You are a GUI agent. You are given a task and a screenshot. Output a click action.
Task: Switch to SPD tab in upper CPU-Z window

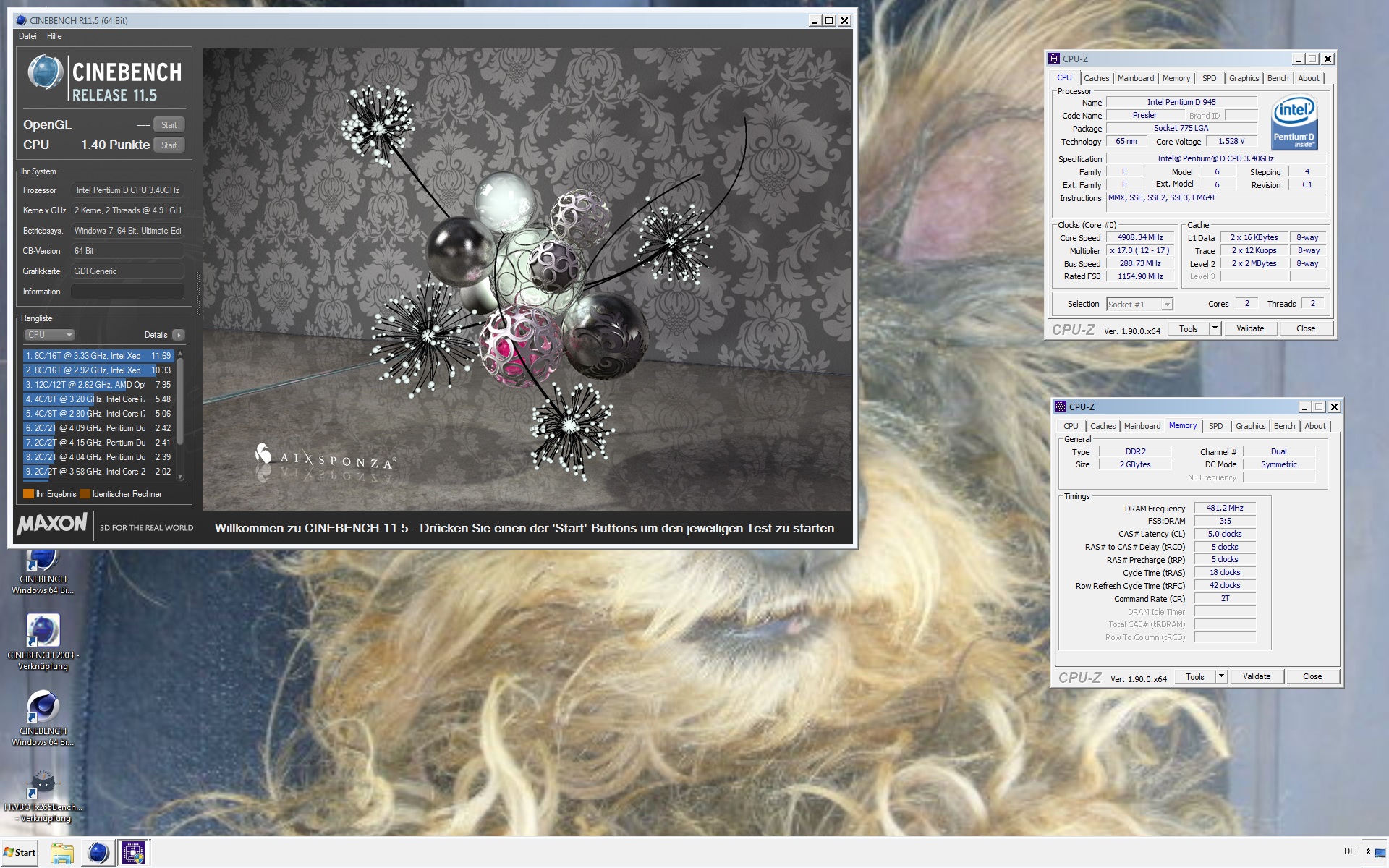click(x=1210, y=78)
